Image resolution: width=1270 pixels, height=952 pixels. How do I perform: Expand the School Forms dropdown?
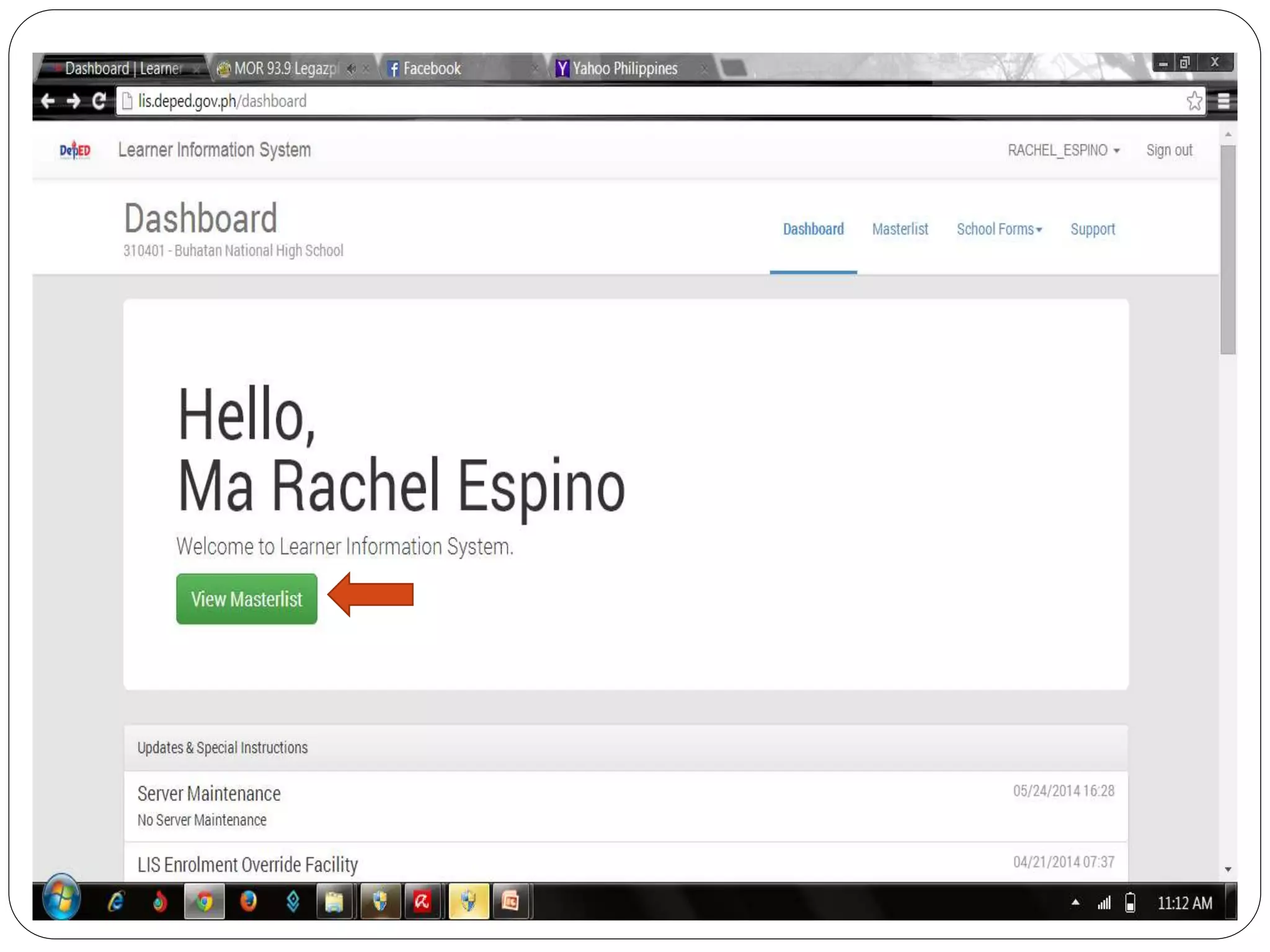click(x=998, y=229)
